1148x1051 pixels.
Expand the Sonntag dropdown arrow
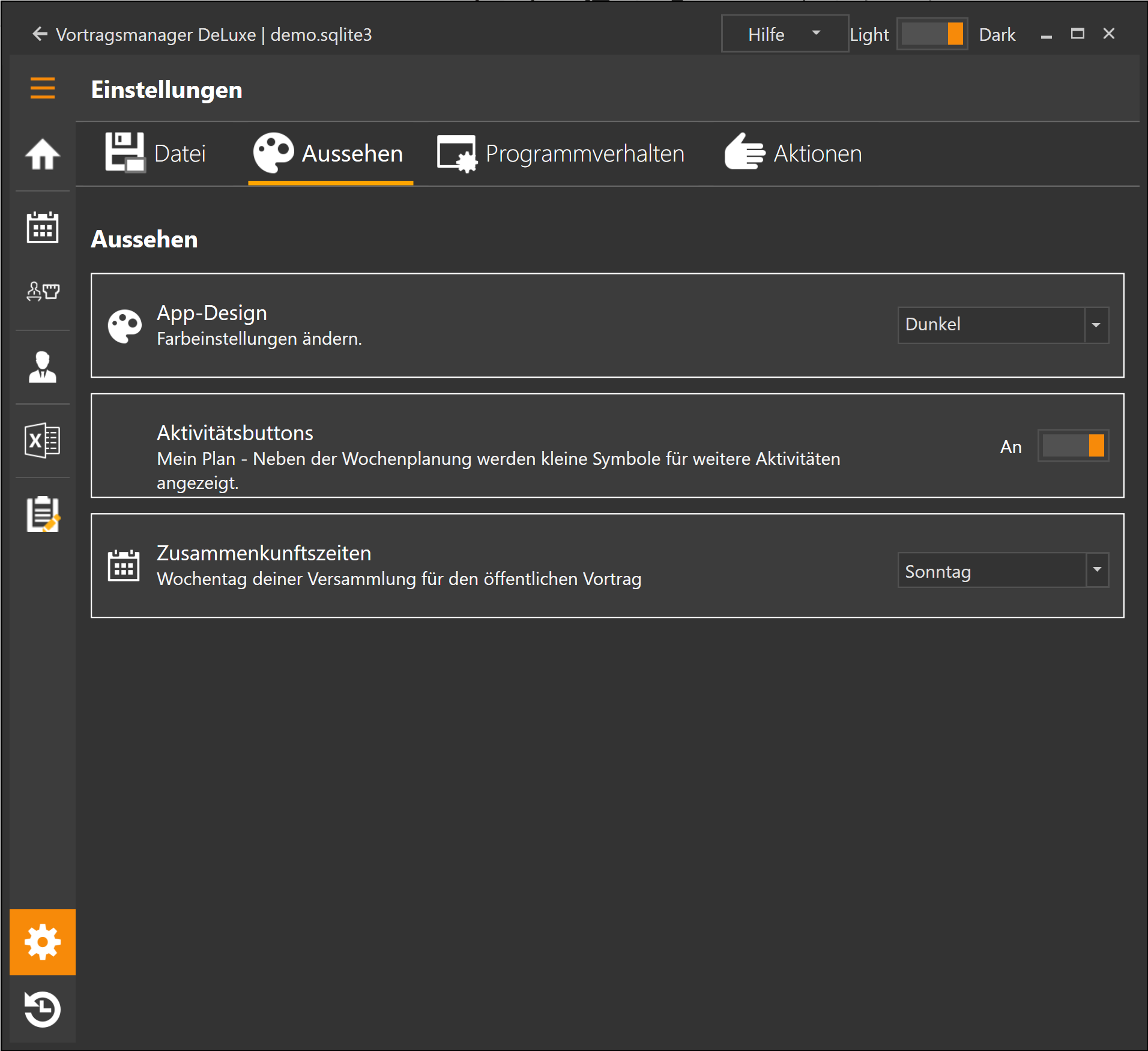pyautogui.click(x=1097, y=570)
